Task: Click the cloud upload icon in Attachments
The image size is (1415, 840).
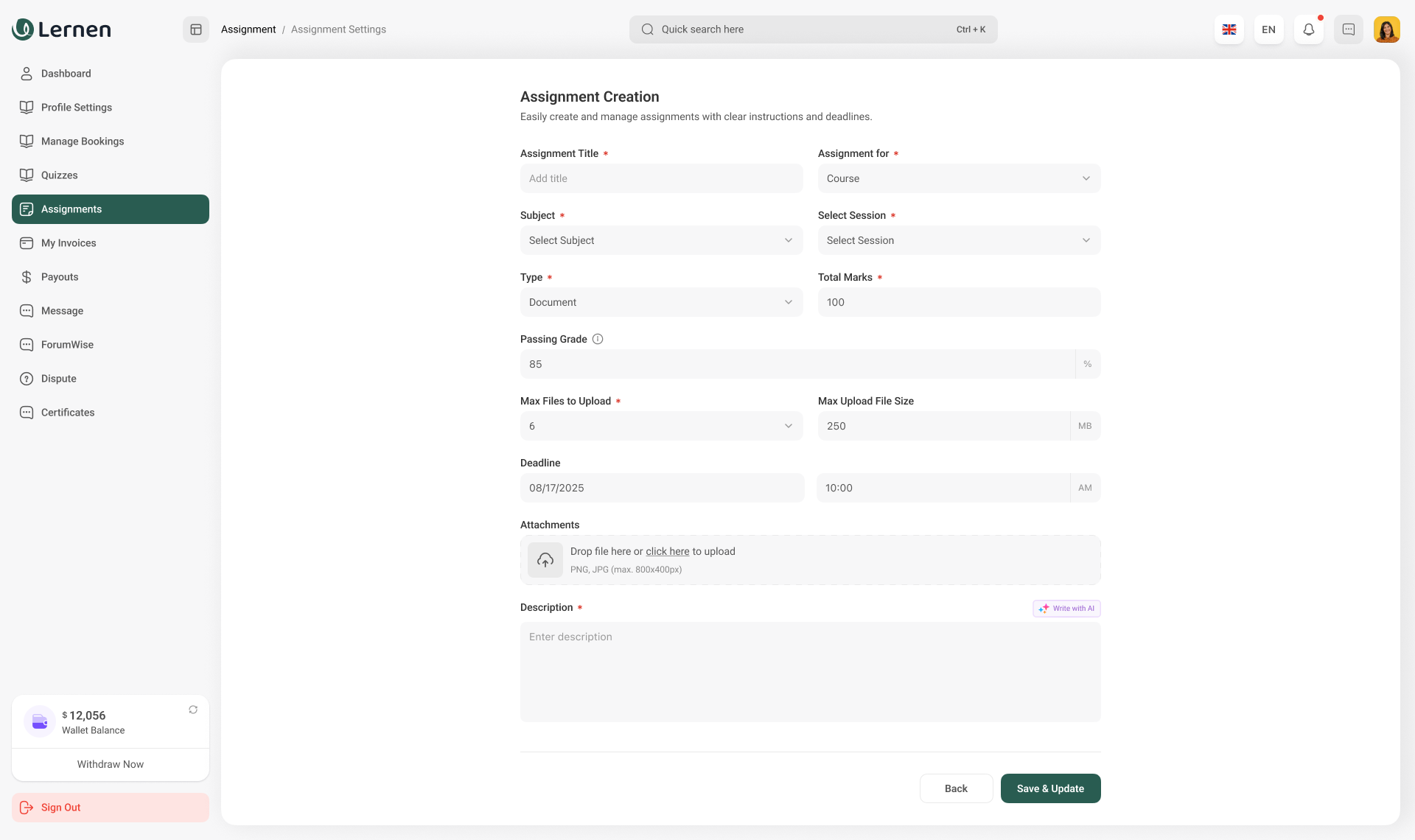Action: (545, 560)
